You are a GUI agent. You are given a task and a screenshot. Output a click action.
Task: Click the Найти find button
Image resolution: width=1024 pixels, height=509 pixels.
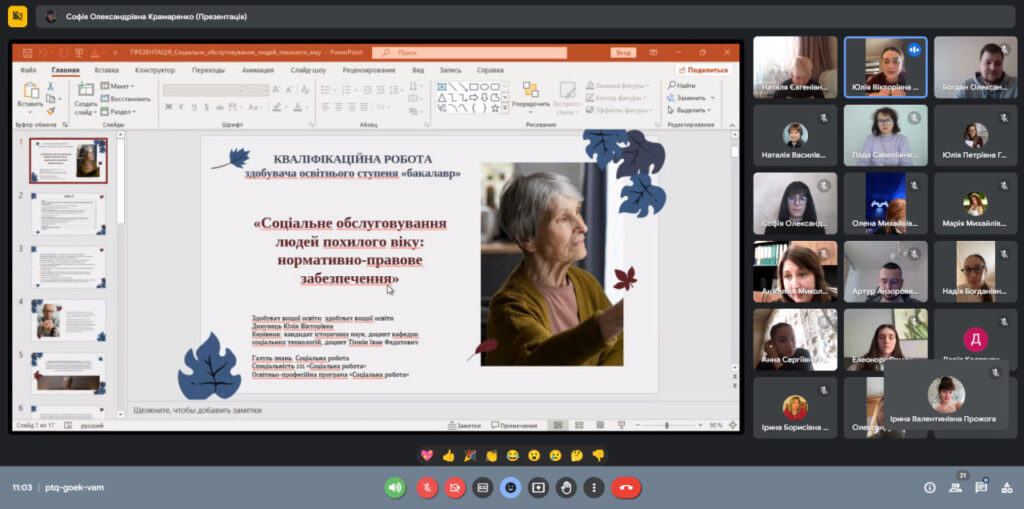[x=684, y=86]
